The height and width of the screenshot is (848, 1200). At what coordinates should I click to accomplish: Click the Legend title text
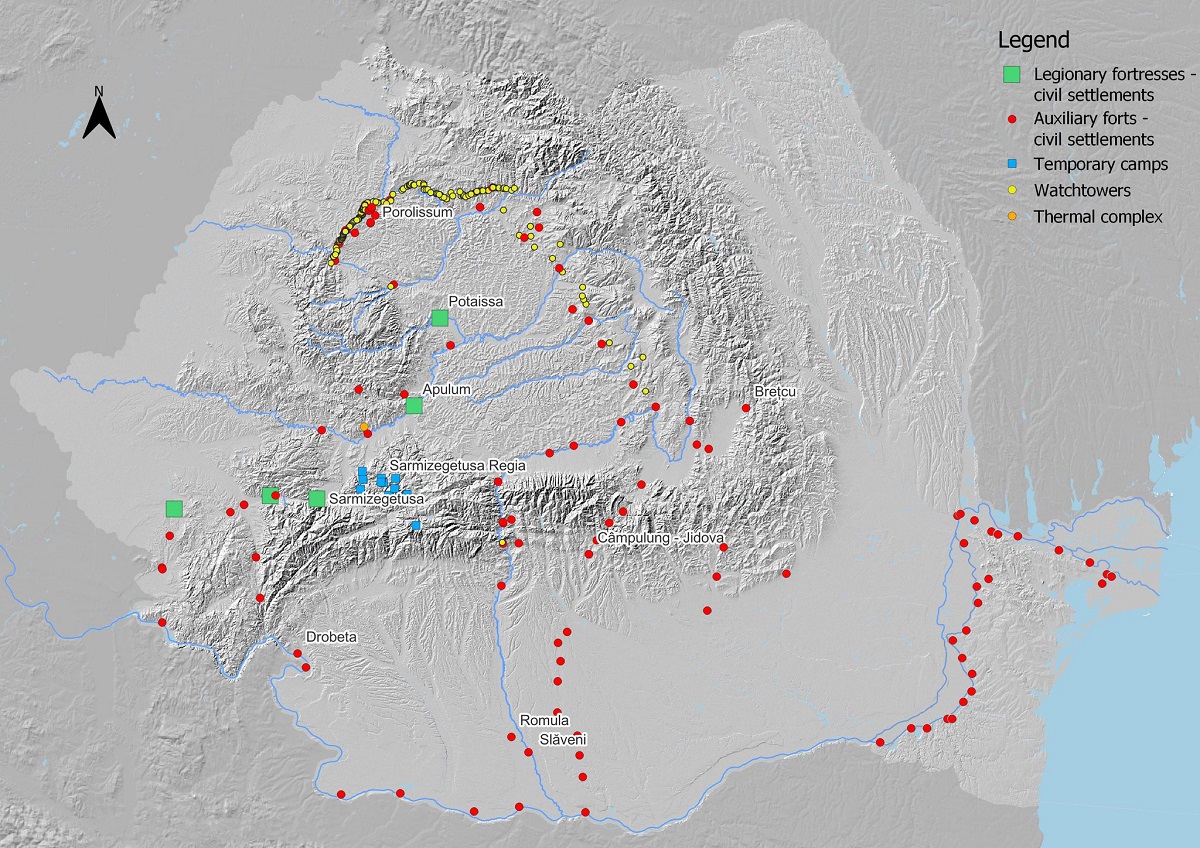click(1034, 40)
